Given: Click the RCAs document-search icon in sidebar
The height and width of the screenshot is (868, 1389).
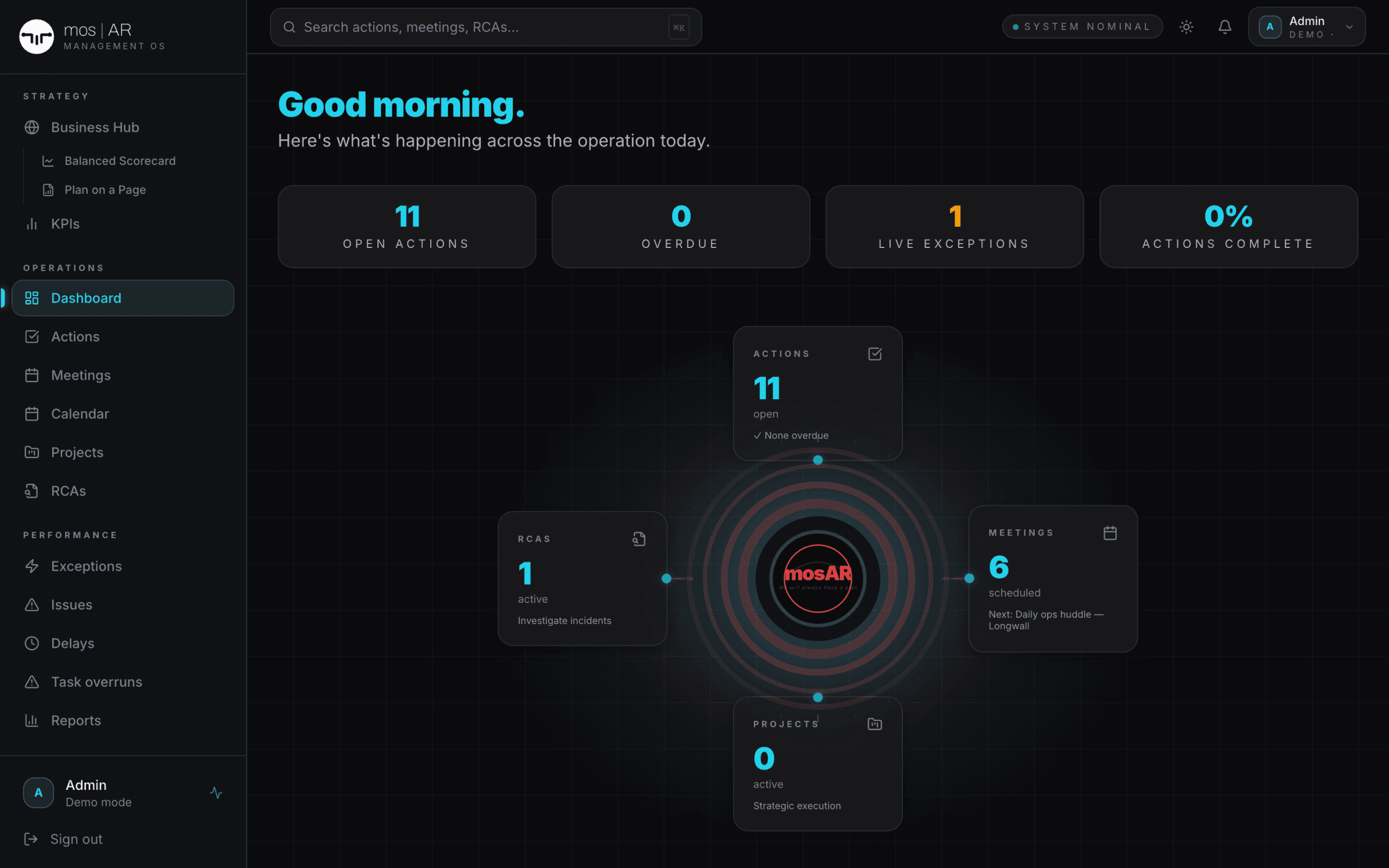Looking at the screenshot, I should 32,491.
